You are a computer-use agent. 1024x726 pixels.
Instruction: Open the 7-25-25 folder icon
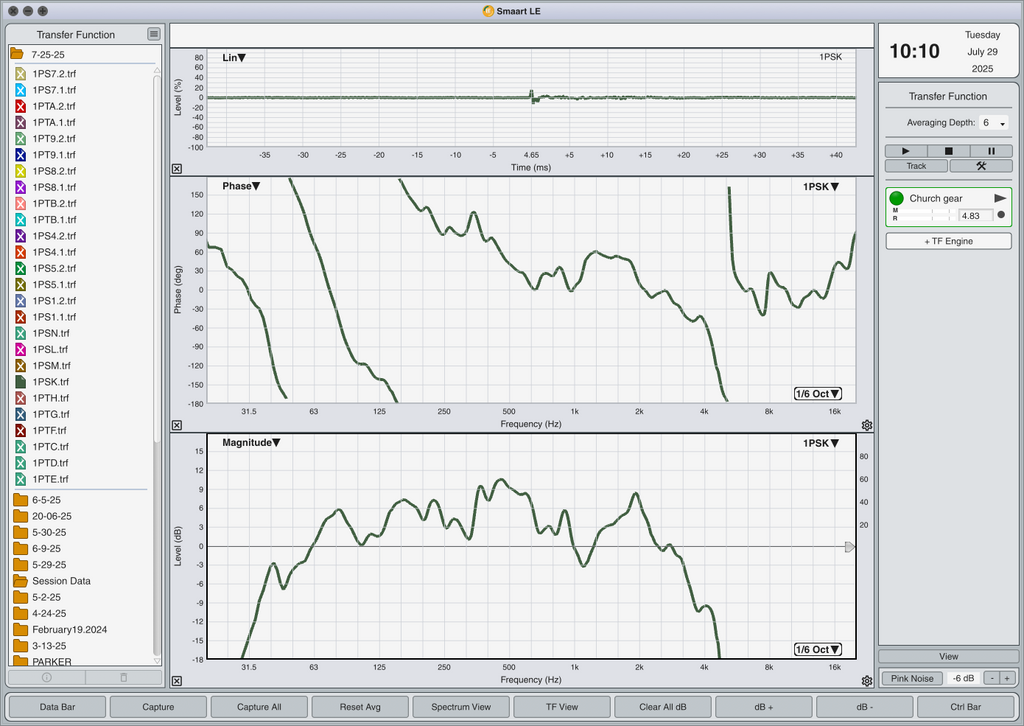pos(17,54)
